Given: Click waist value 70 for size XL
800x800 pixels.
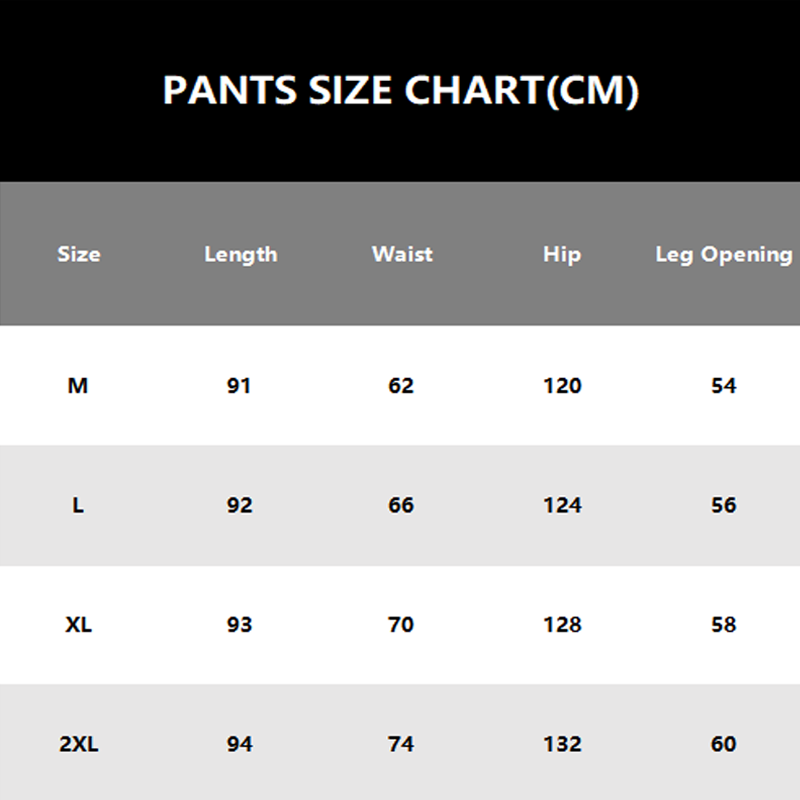Looking at the screenshot, I should (x=401, y=625).
